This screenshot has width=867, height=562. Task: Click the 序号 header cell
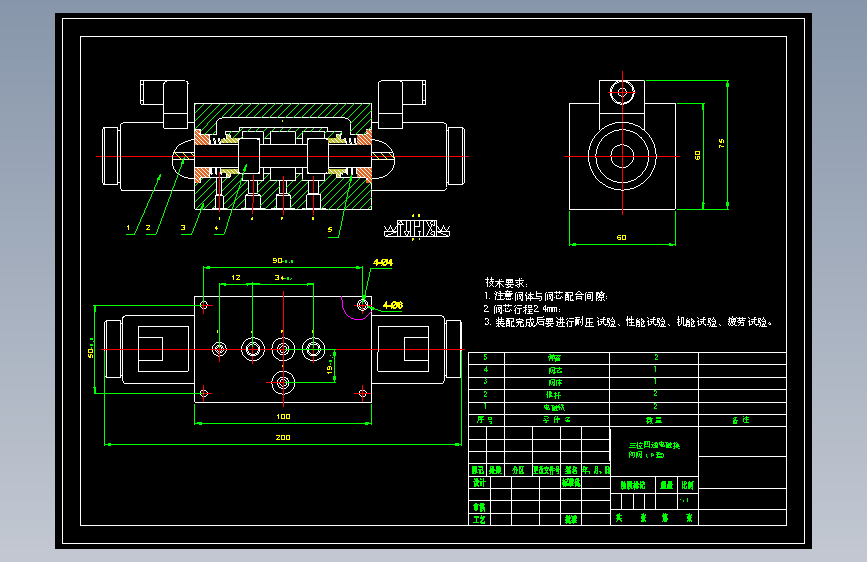486,420
